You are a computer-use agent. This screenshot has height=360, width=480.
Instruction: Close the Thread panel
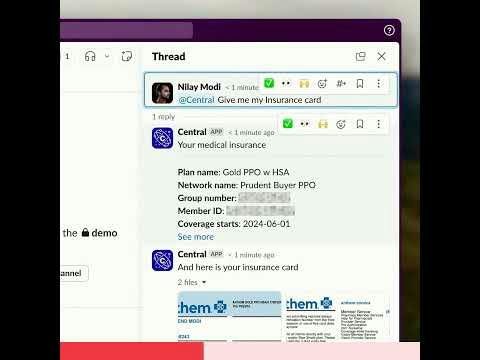(382, 56)
